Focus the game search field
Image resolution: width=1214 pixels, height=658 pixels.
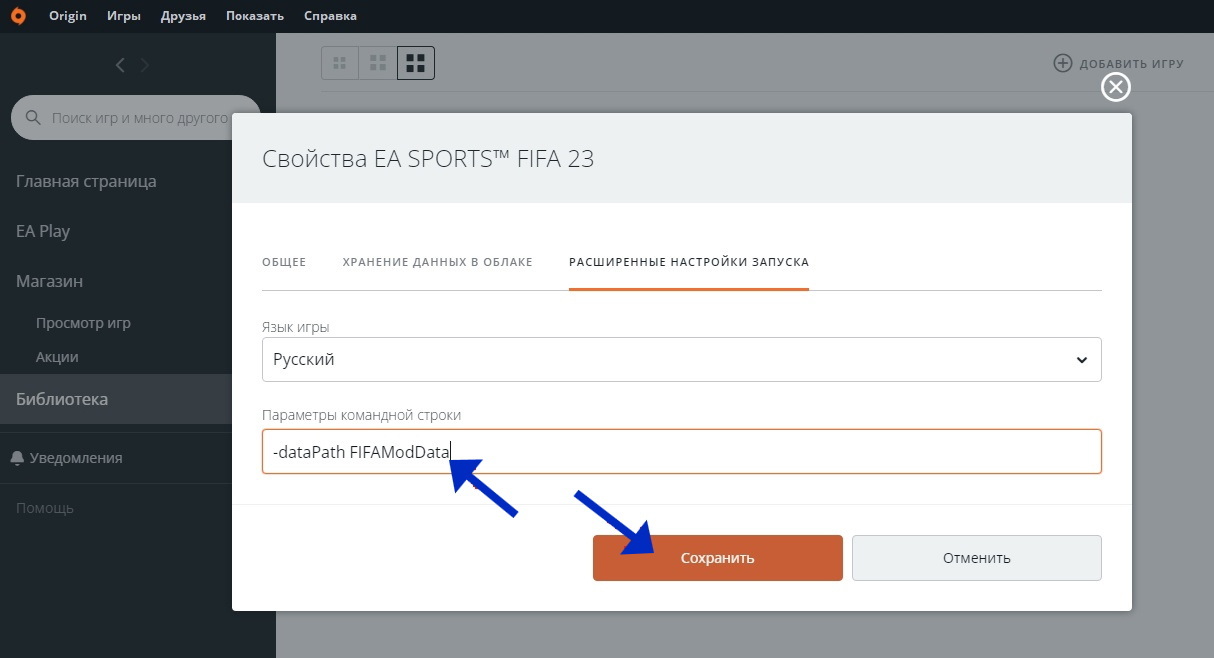point(135,118)
